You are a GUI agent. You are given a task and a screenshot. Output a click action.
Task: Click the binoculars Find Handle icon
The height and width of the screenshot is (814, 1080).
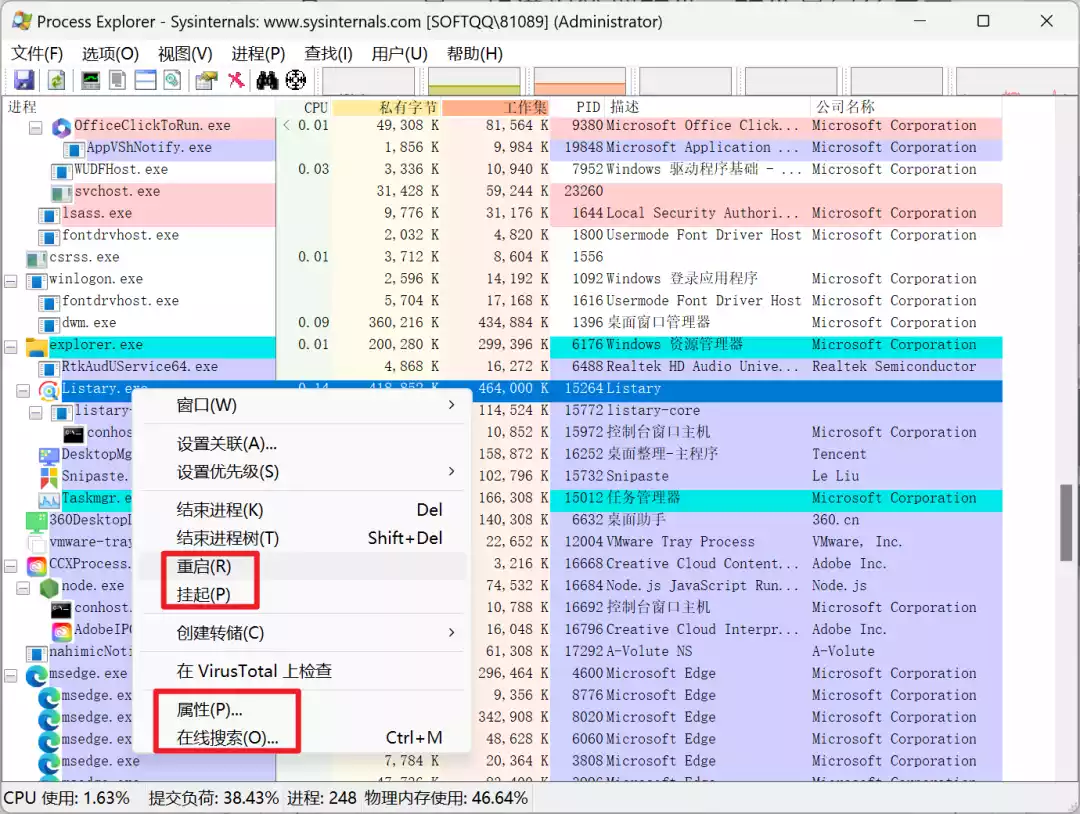(x=267, y=81)
